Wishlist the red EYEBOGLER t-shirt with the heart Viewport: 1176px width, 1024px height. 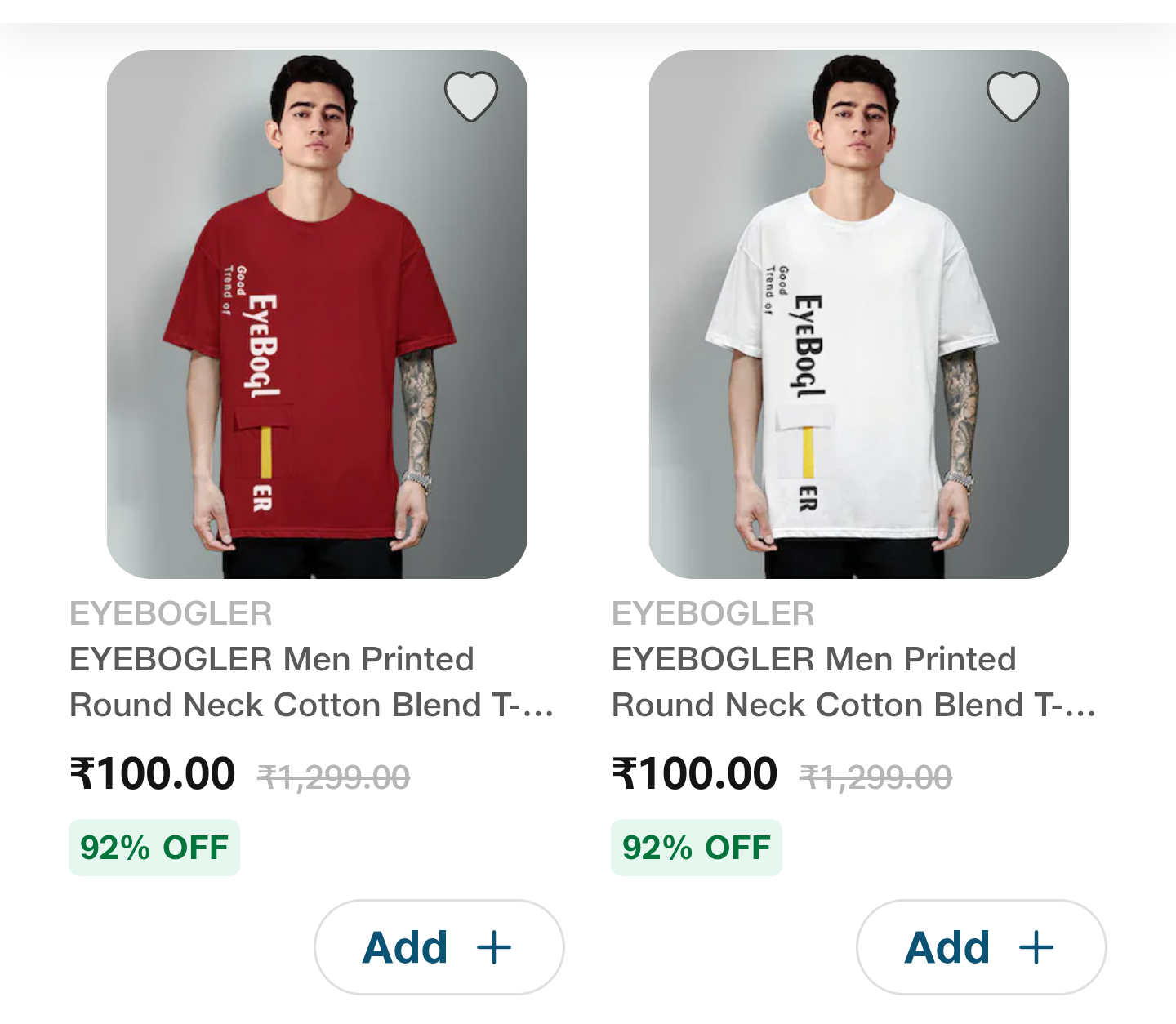(x=471, y=96)
